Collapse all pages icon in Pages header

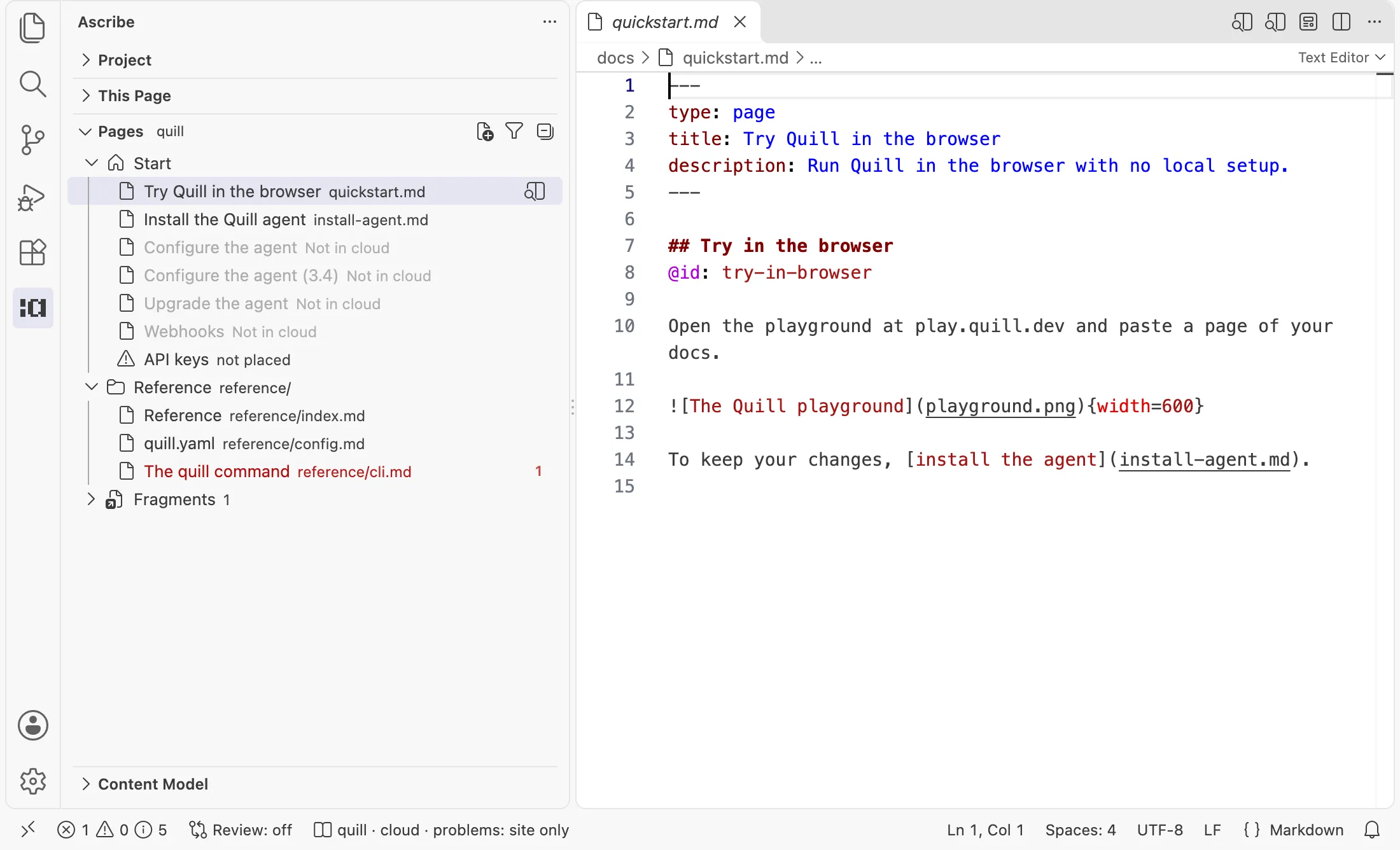click(x=545, y=131)
